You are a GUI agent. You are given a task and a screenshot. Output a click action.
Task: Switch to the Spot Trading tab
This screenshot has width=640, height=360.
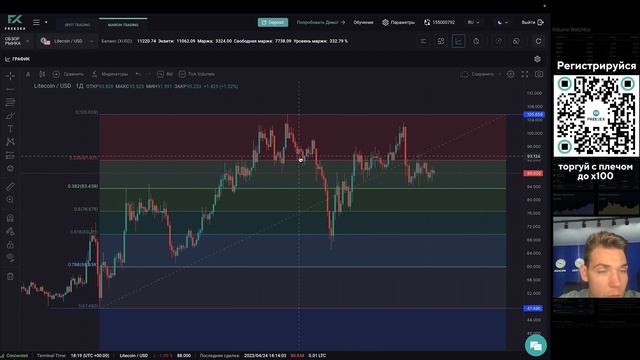(77, 25)
